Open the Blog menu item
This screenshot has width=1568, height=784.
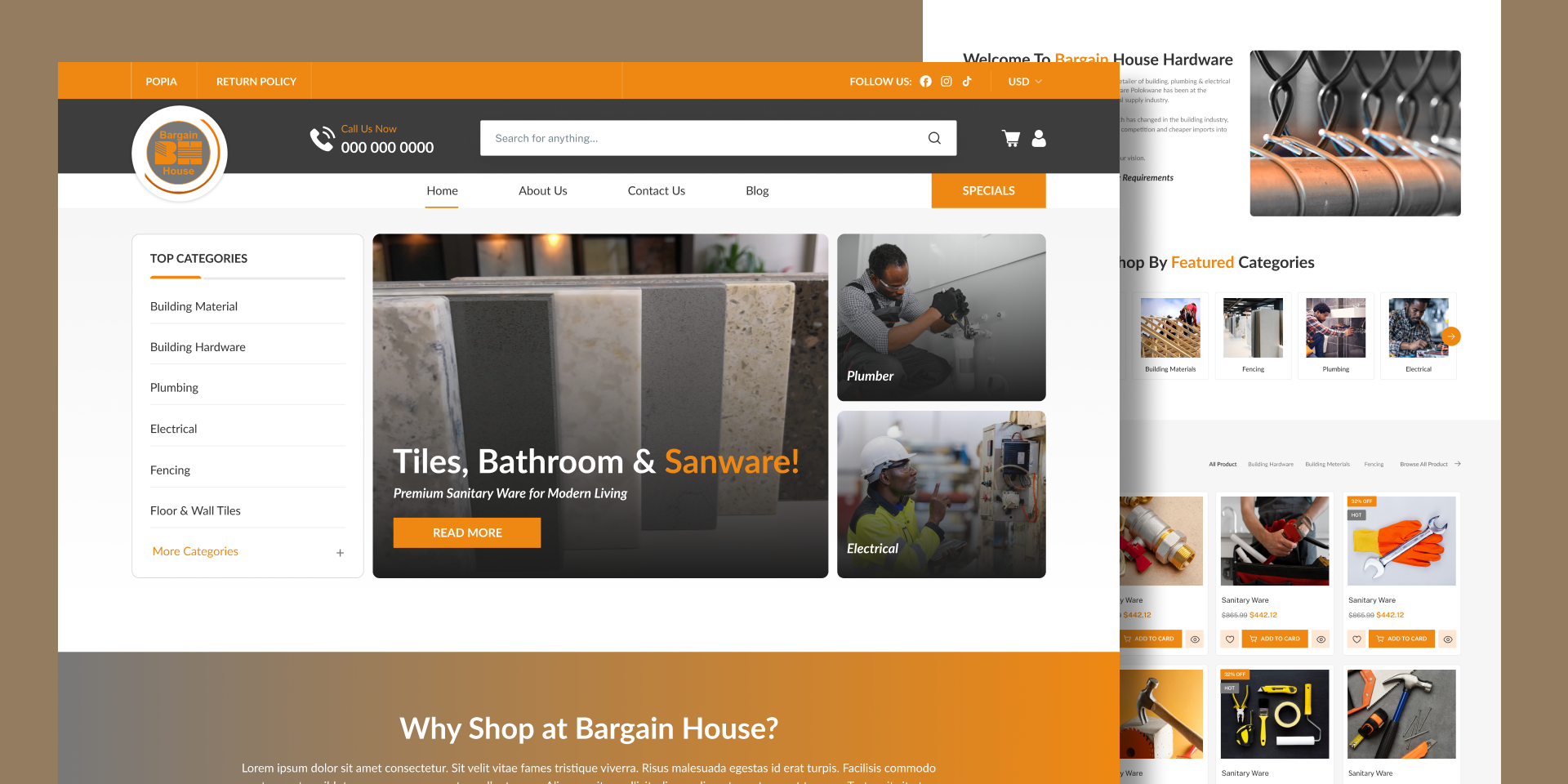[x=757, y=191]
